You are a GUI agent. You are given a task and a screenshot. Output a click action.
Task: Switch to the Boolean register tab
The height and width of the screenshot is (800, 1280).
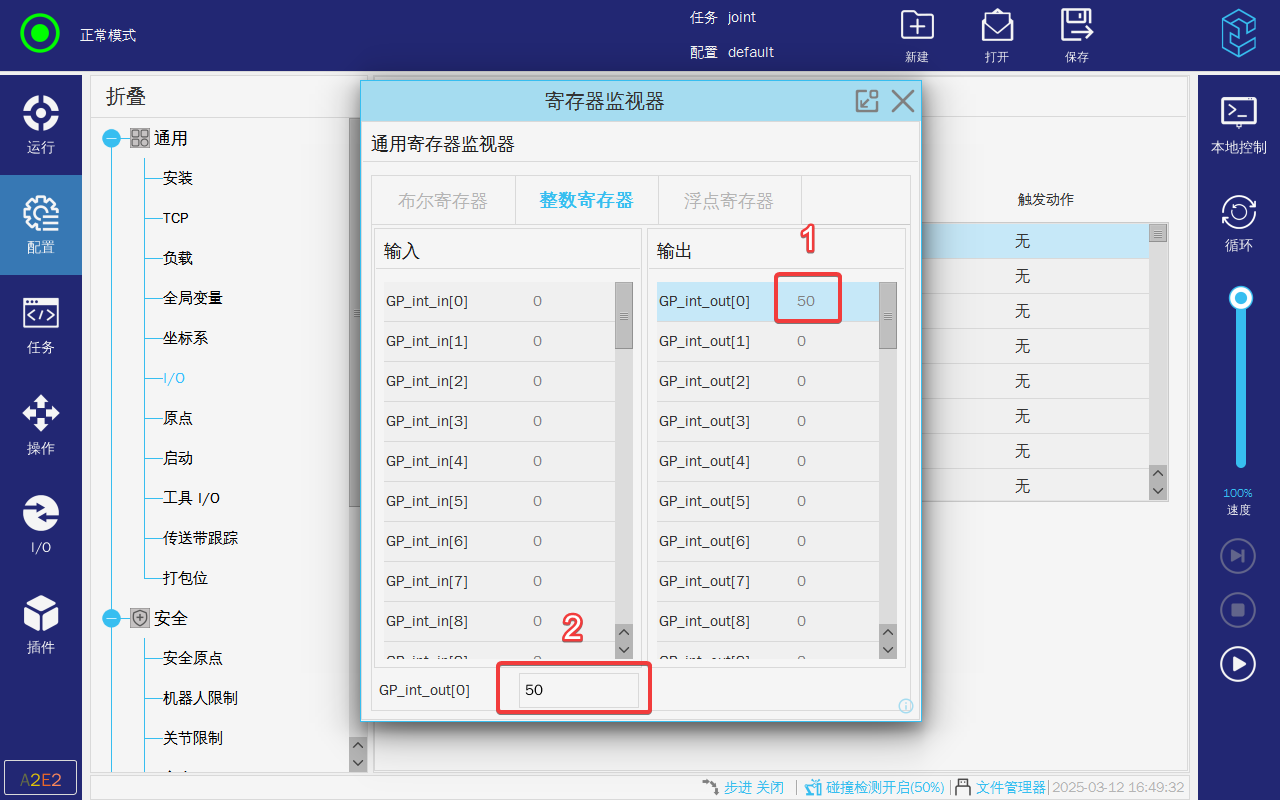click(x=443, y=201)
